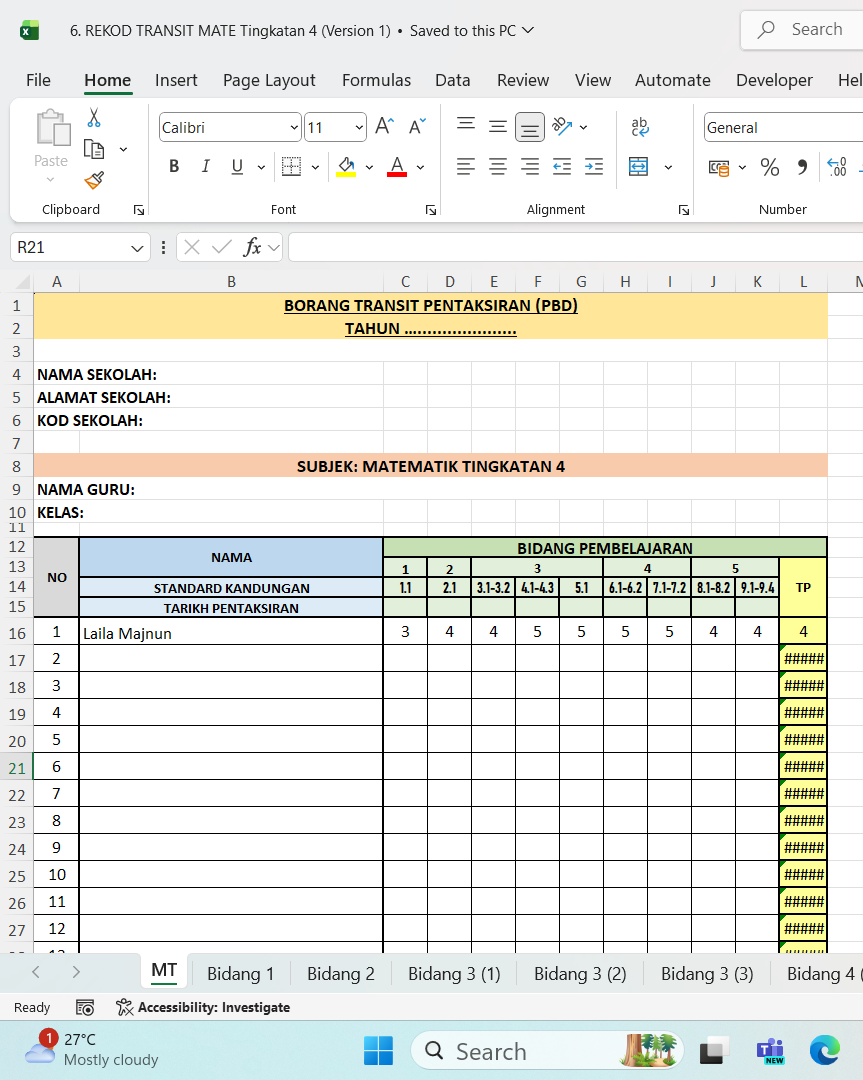Open the Fill Color dropdown arrow
Viewport: 863px width, 1080px height.
pos(369,167)
